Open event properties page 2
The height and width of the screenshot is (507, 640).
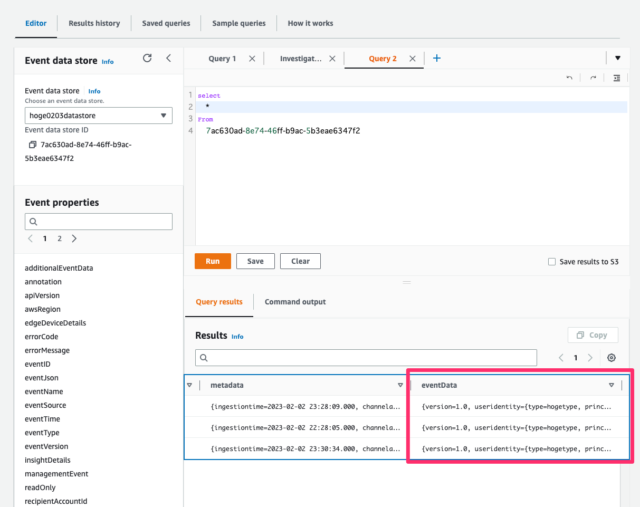pyautogui.click(x=60, y=238)
